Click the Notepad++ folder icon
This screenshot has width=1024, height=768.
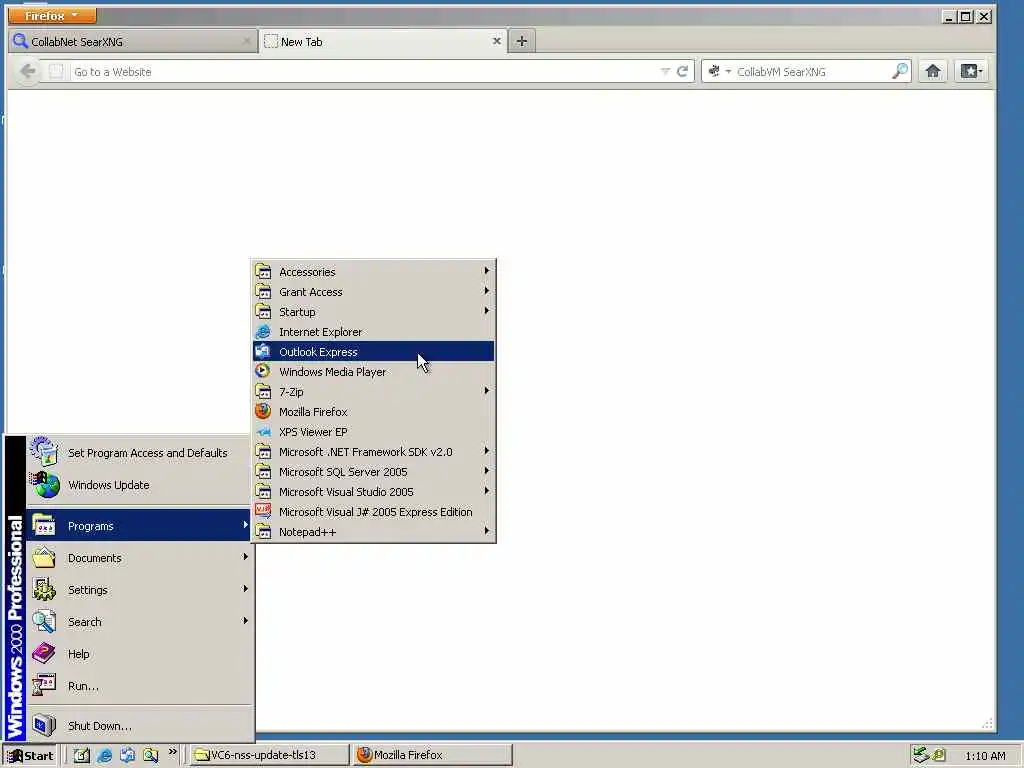(x=263, y=532)
